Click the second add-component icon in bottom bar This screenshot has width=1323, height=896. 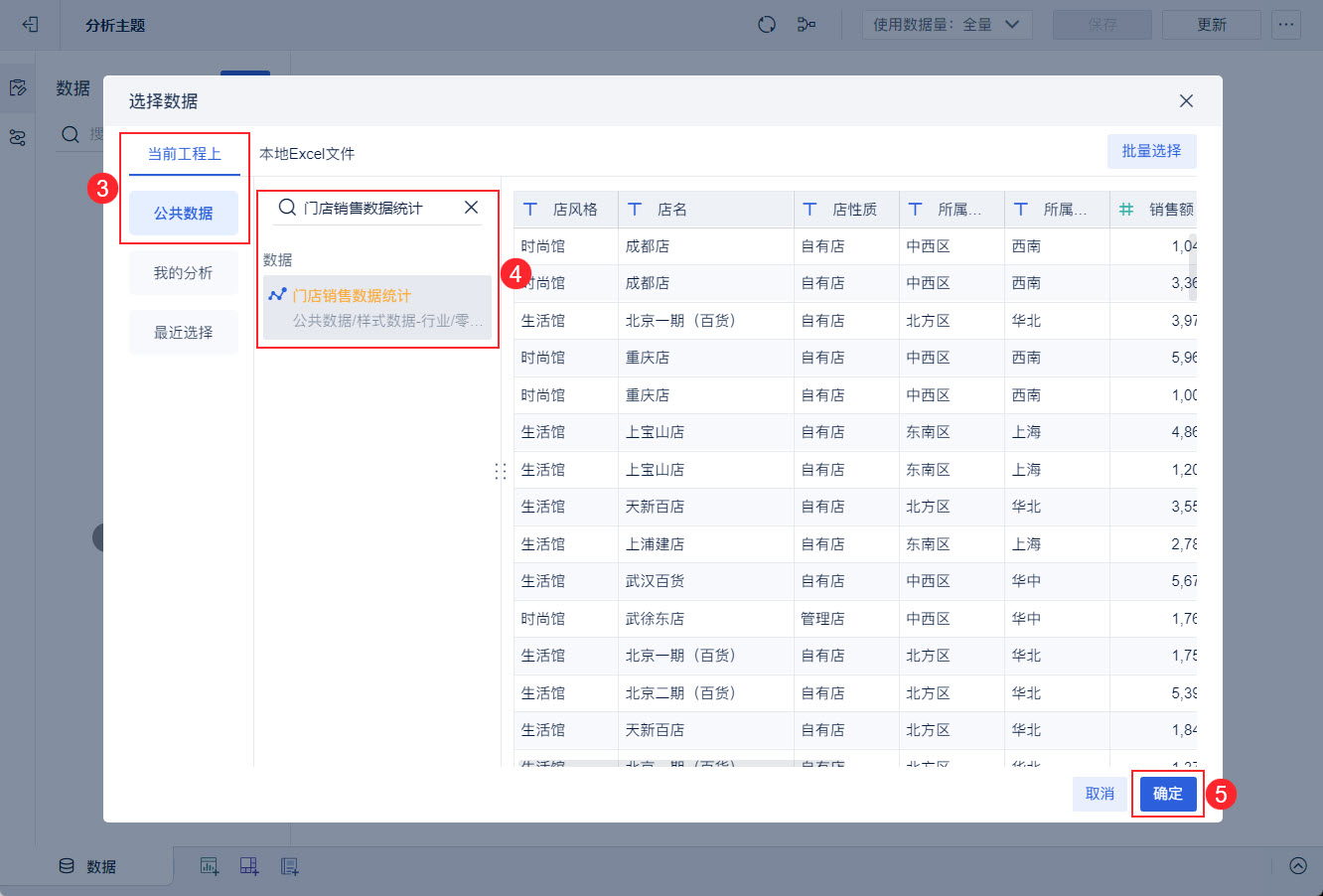click(249, 866)
